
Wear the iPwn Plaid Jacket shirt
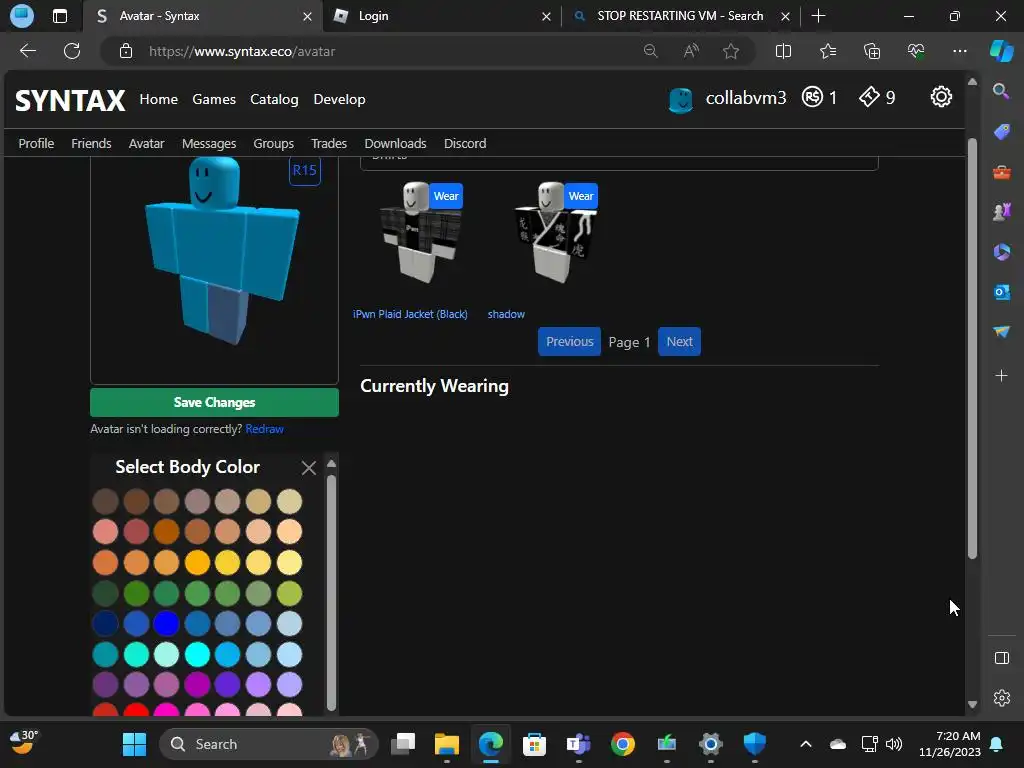[446, 196]
